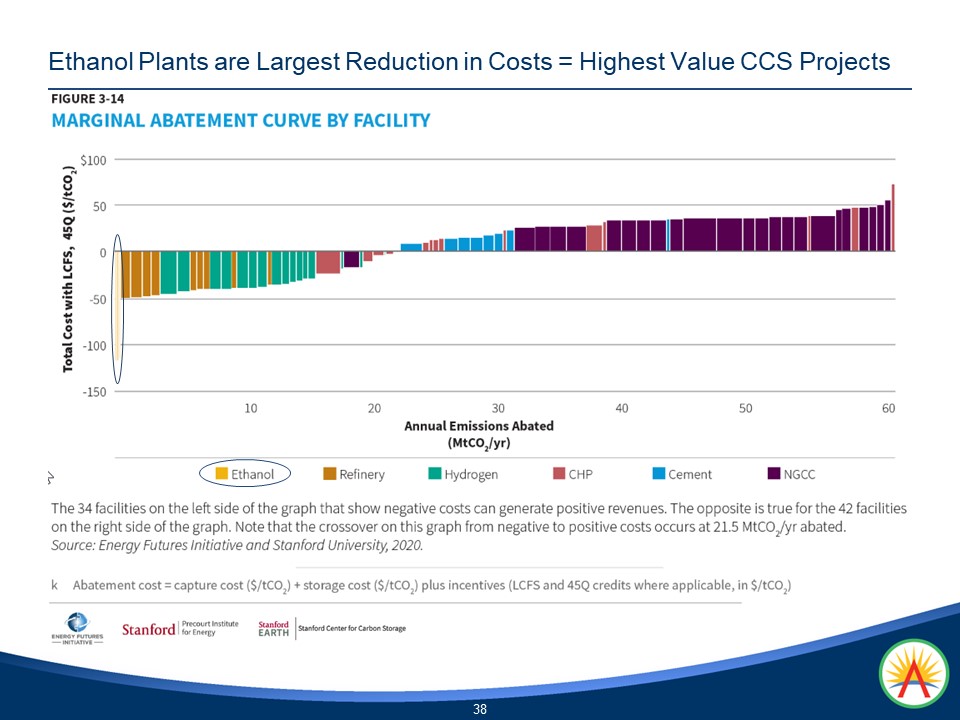Select the orange Refinery legend square
This screenshot has height=720, width=960.
pyautogui.click(x=328, y=474)
